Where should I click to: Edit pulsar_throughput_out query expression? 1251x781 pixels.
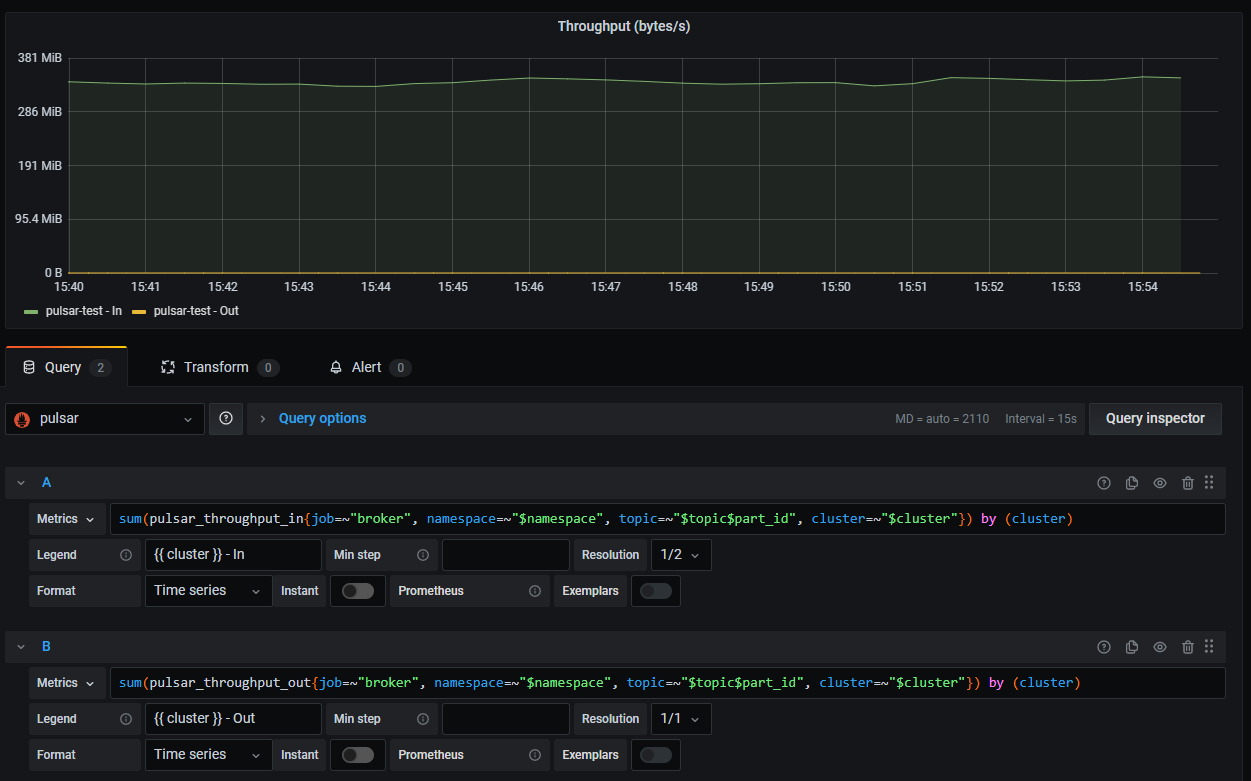pos(667,683)
